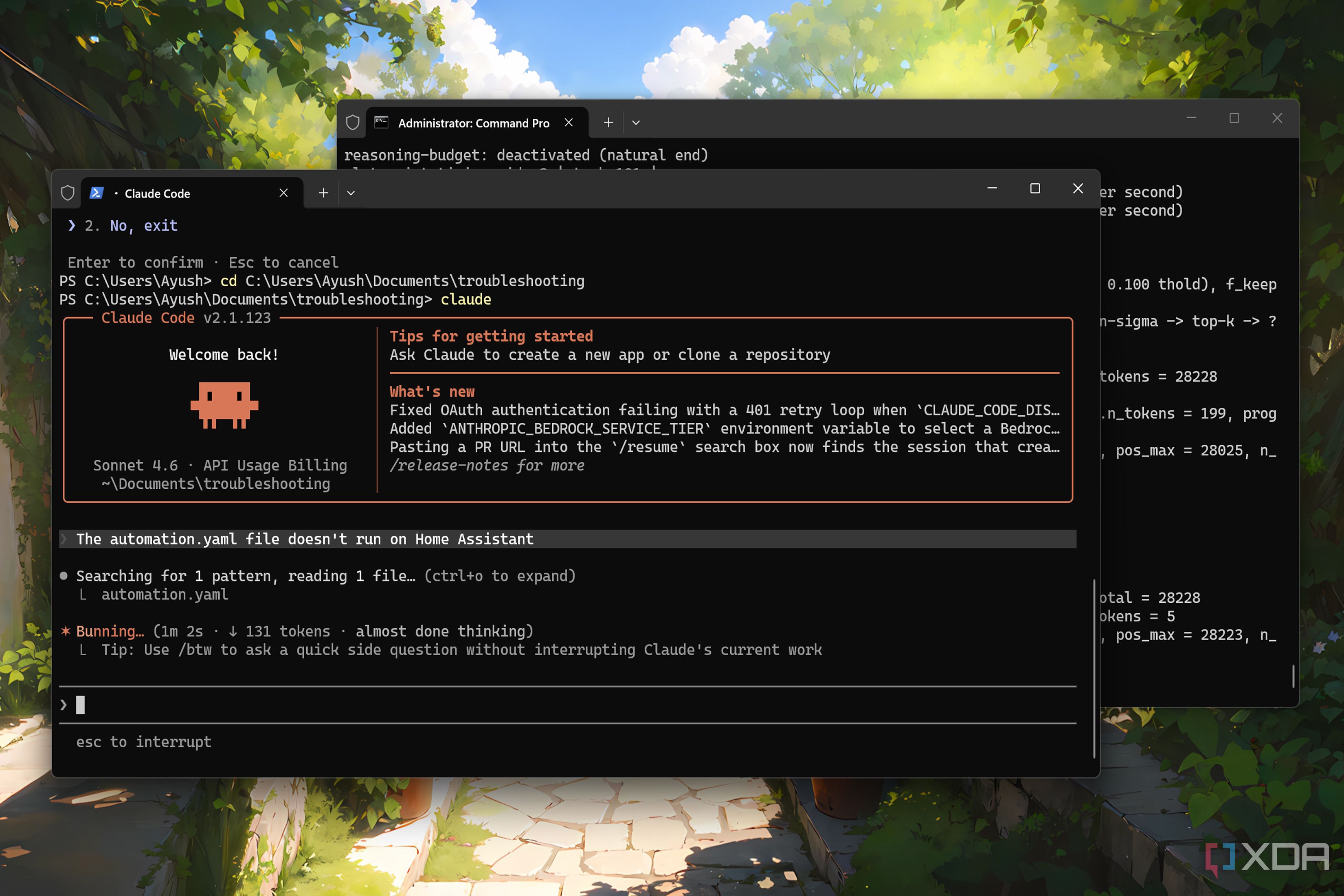
Task: Close the Administrator: Command Prompt tab
Action: [x=569, y=122]
